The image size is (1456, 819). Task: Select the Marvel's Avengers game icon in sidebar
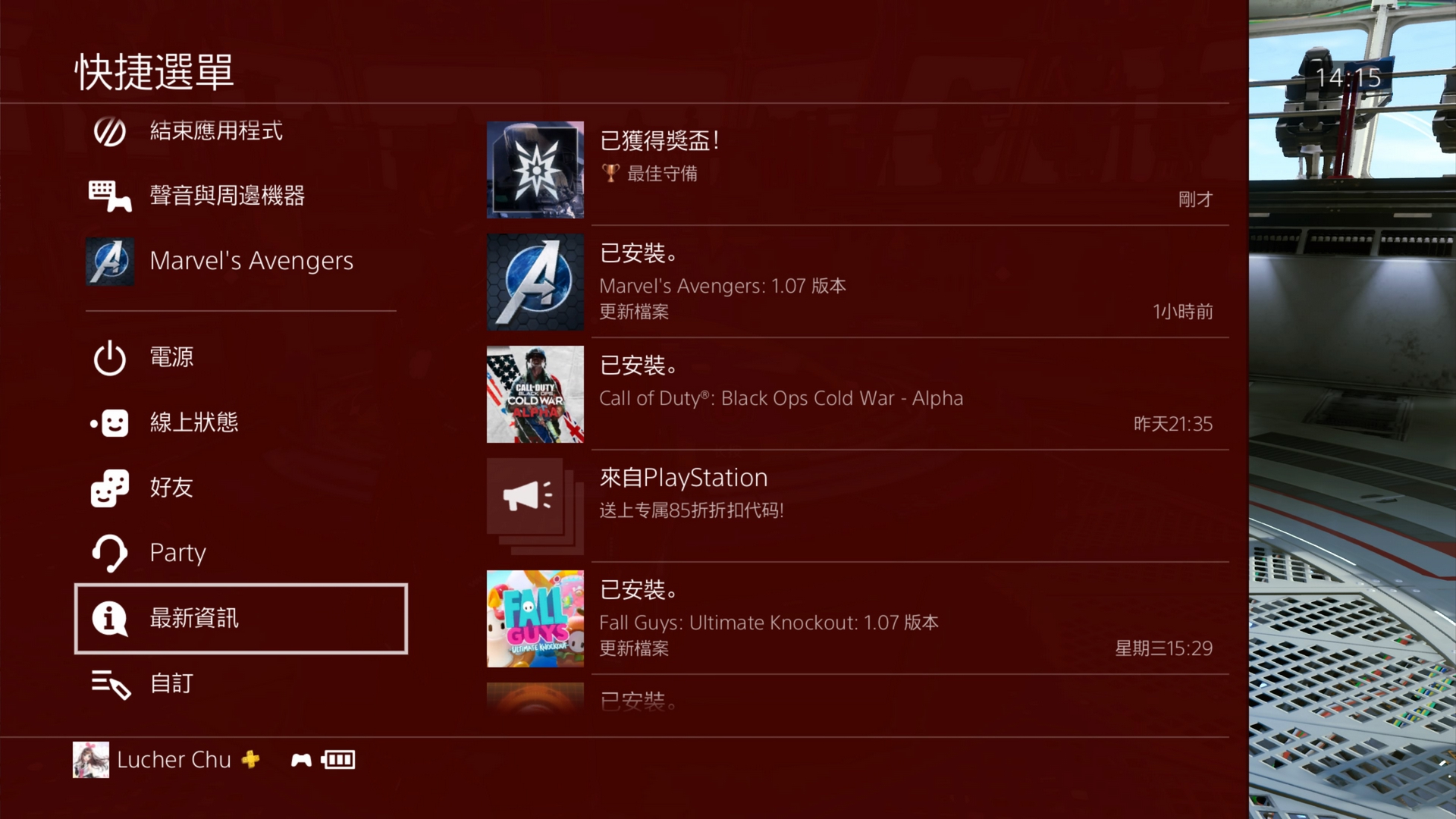click(x=110, y=262)
